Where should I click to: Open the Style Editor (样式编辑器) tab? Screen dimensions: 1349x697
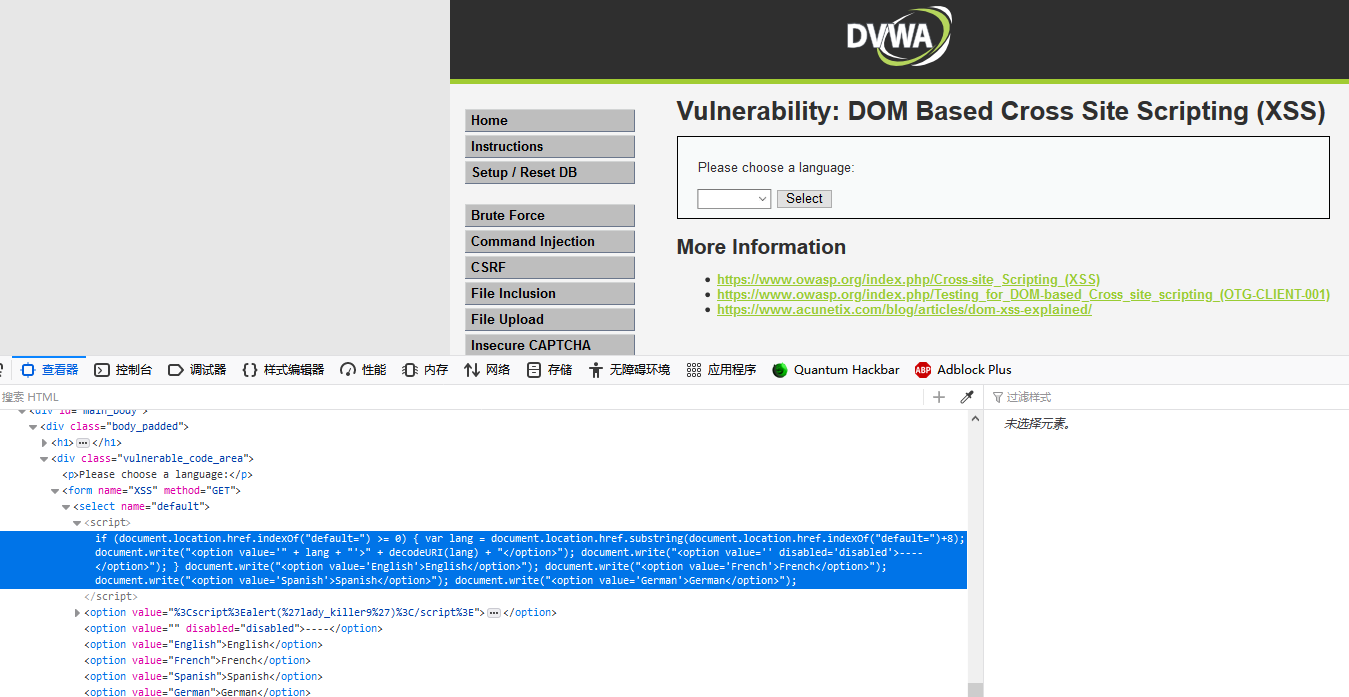tap(283, 370)
